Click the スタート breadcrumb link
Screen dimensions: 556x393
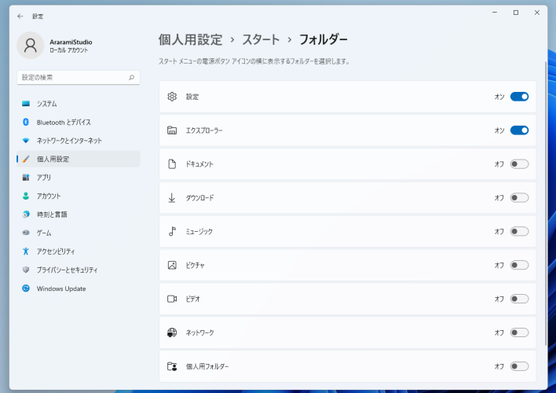(x=261, y=39)
